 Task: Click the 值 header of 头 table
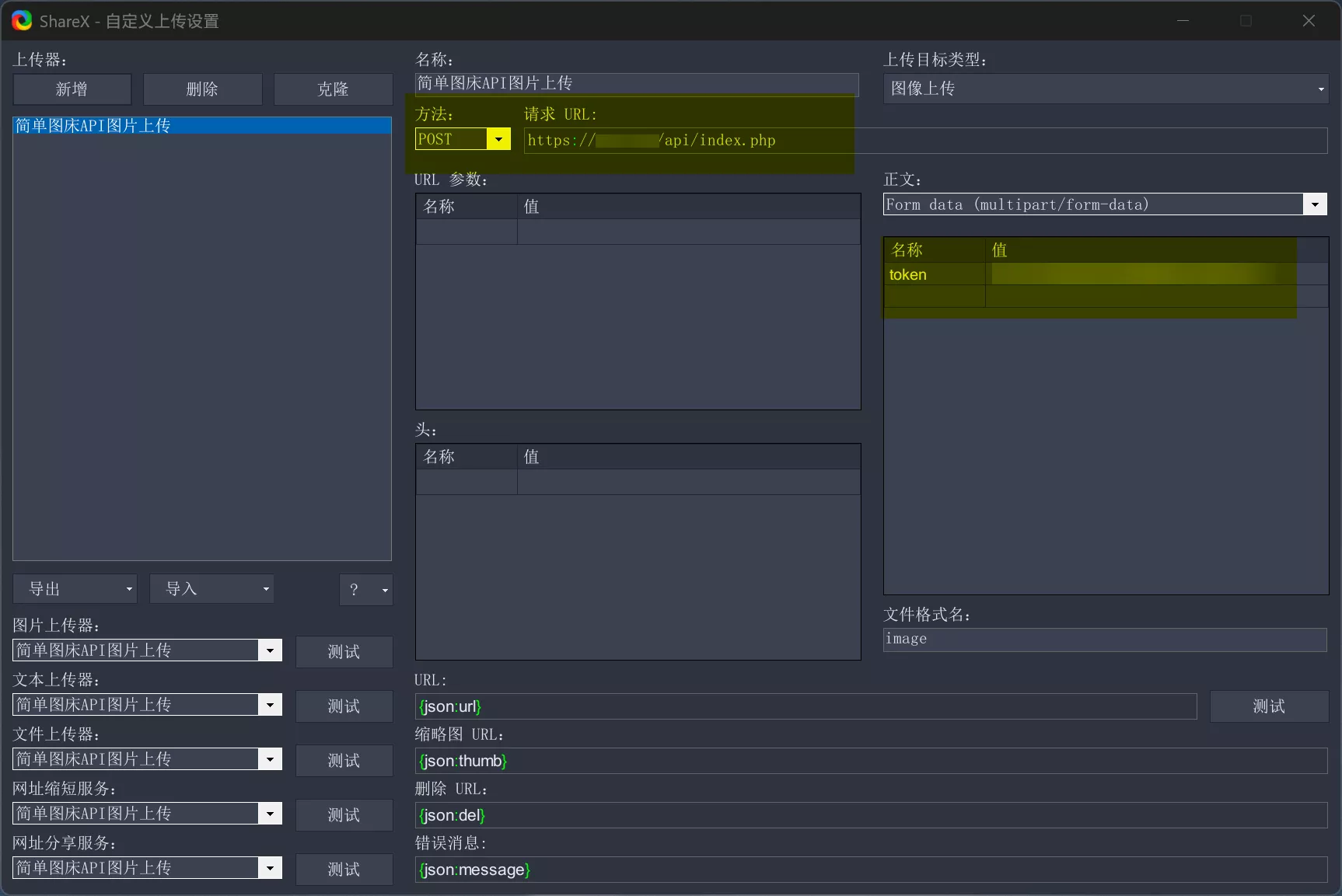coord(689,457)
